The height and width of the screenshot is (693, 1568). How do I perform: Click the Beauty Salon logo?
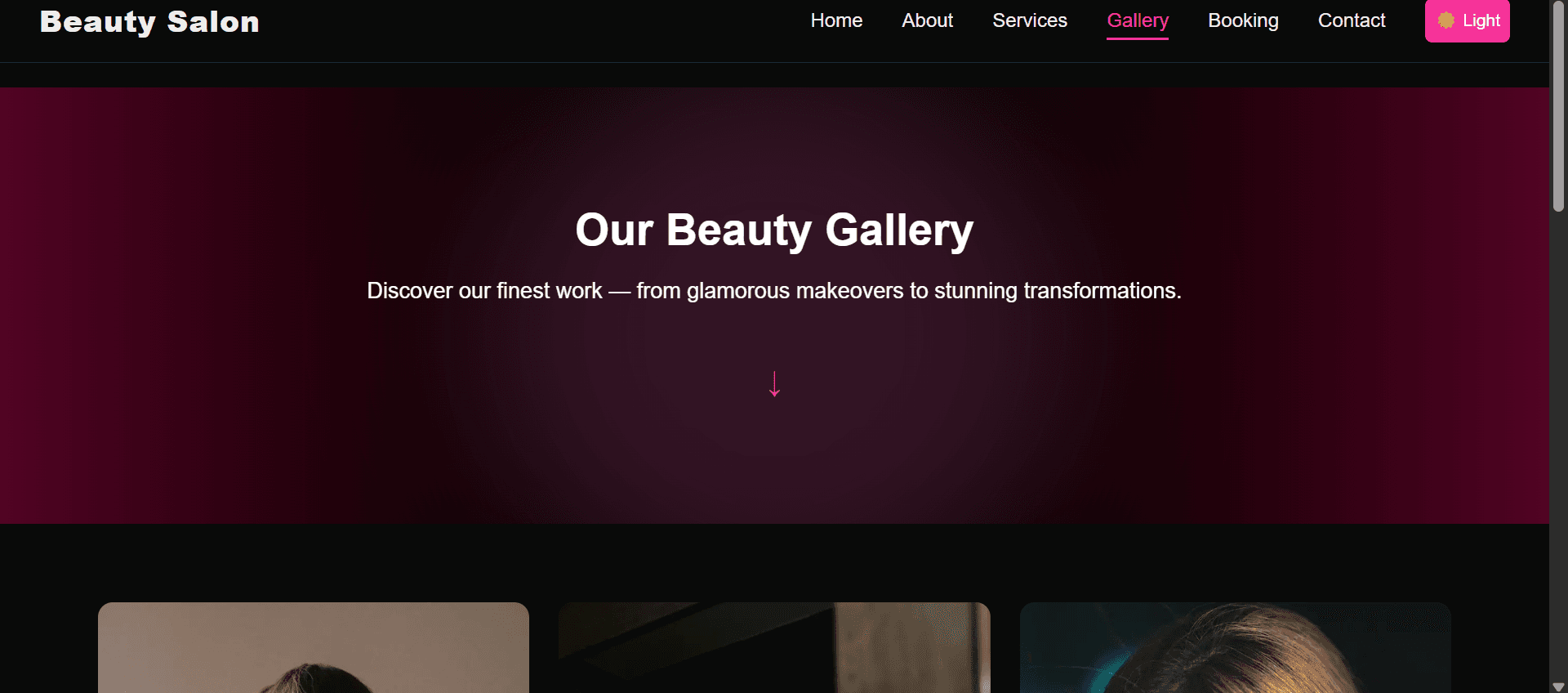(x=149, y=22)
